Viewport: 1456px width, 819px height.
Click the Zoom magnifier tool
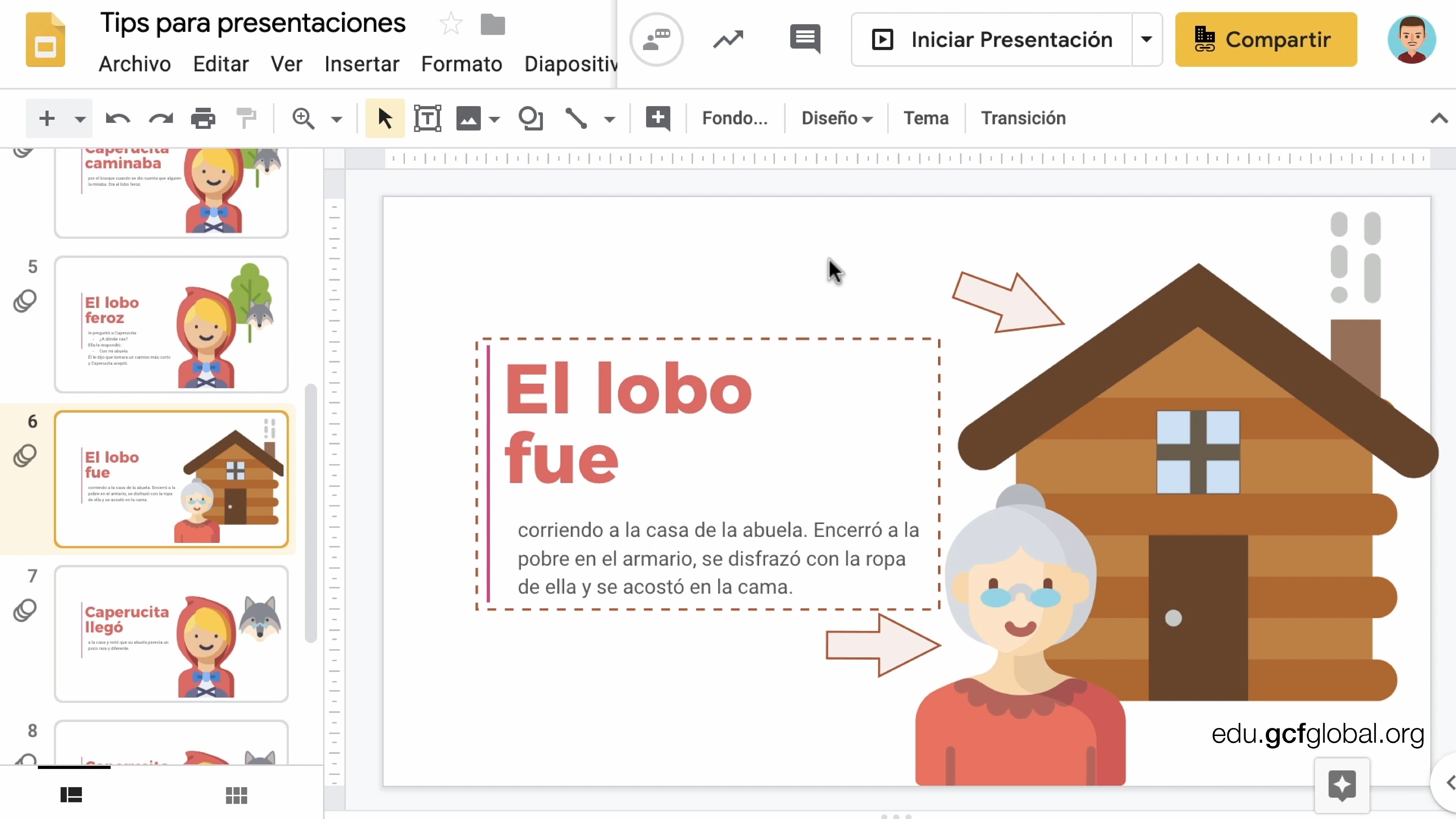tap(304, 119)
